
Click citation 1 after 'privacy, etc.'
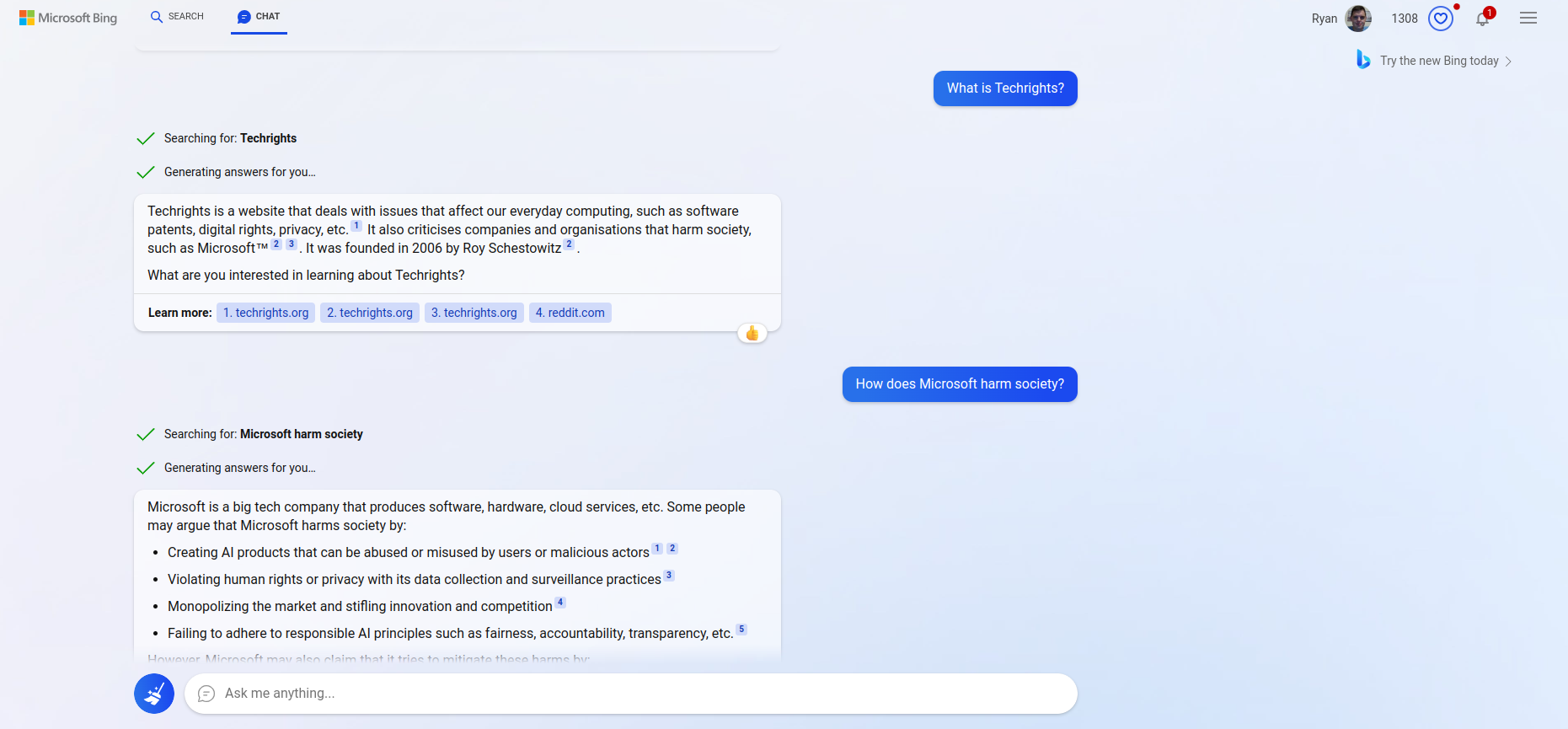pyautogui.click(x=356, y=226)
